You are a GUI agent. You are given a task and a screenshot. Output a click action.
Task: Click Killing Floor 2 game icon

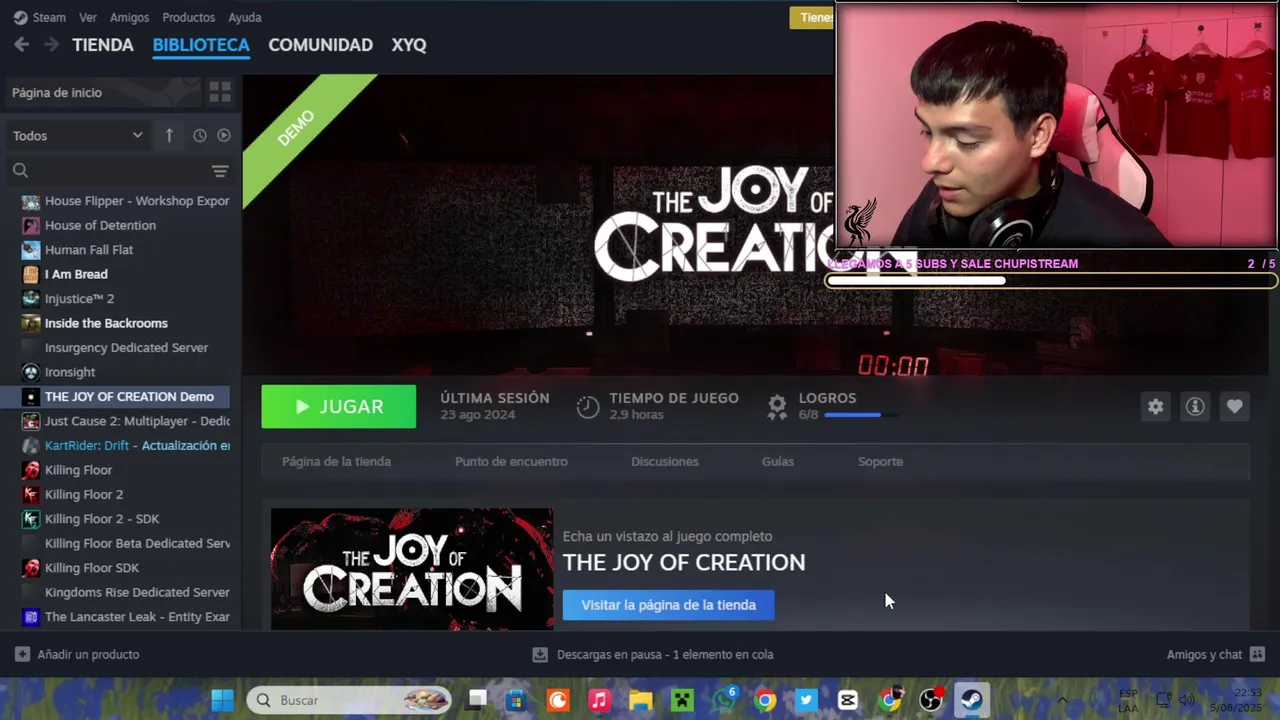pyautogui.click(x=31, y=494)
